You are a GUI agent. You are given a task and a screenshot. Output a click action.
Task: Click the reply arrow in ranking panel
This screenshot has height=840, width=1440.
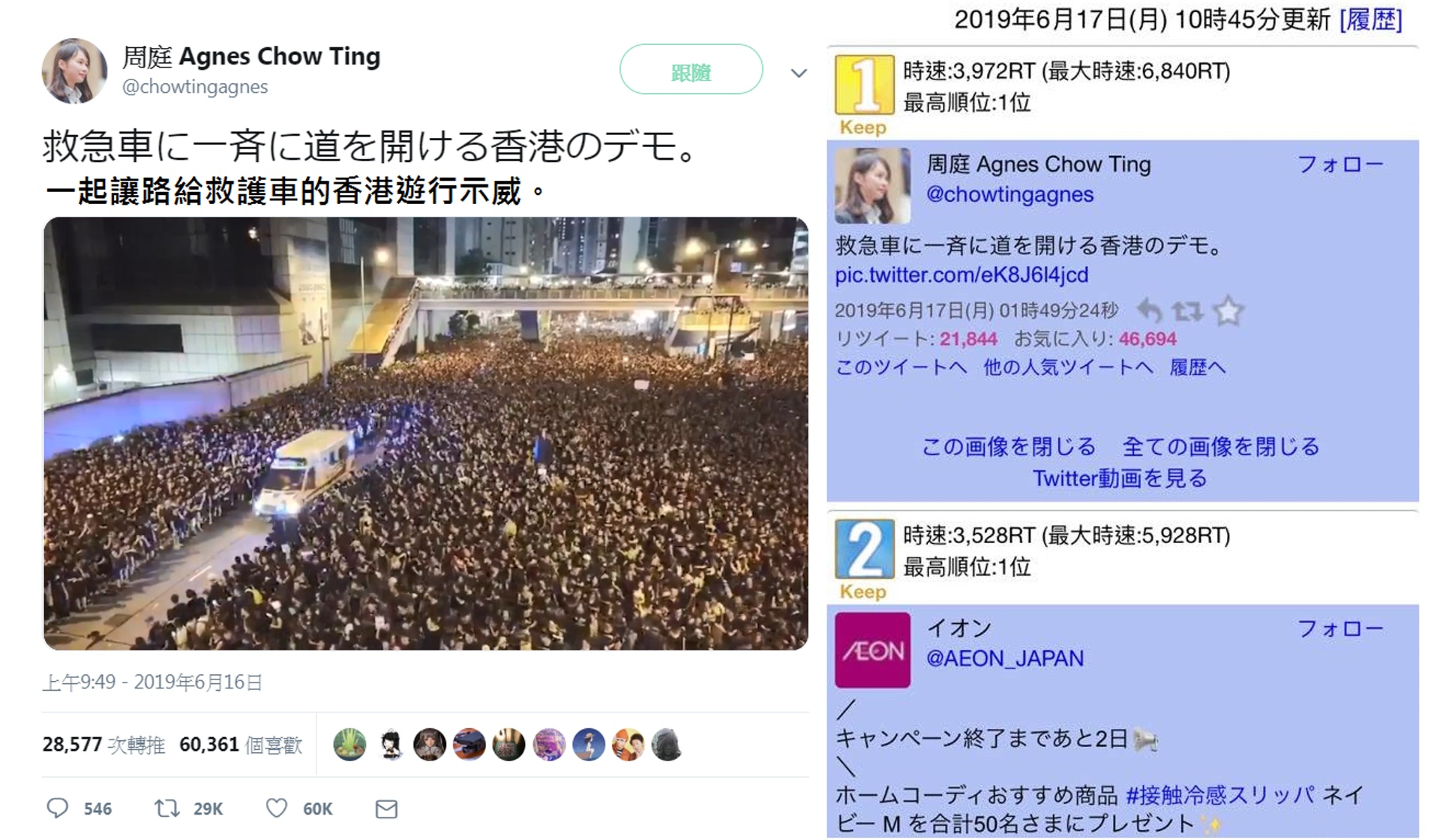tap(1149, 310)
